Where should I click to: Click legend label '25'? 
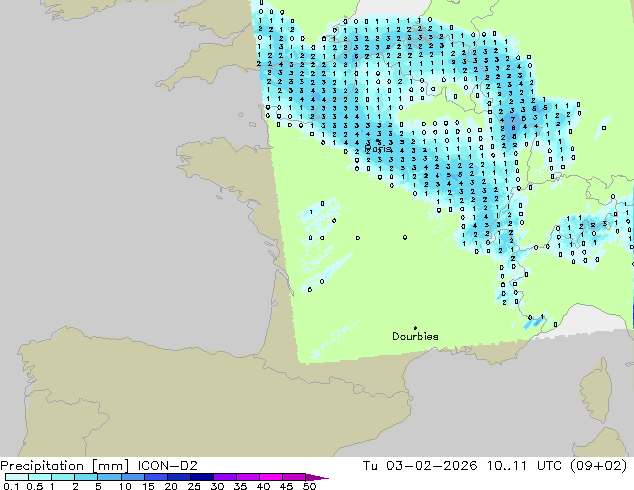194,486
